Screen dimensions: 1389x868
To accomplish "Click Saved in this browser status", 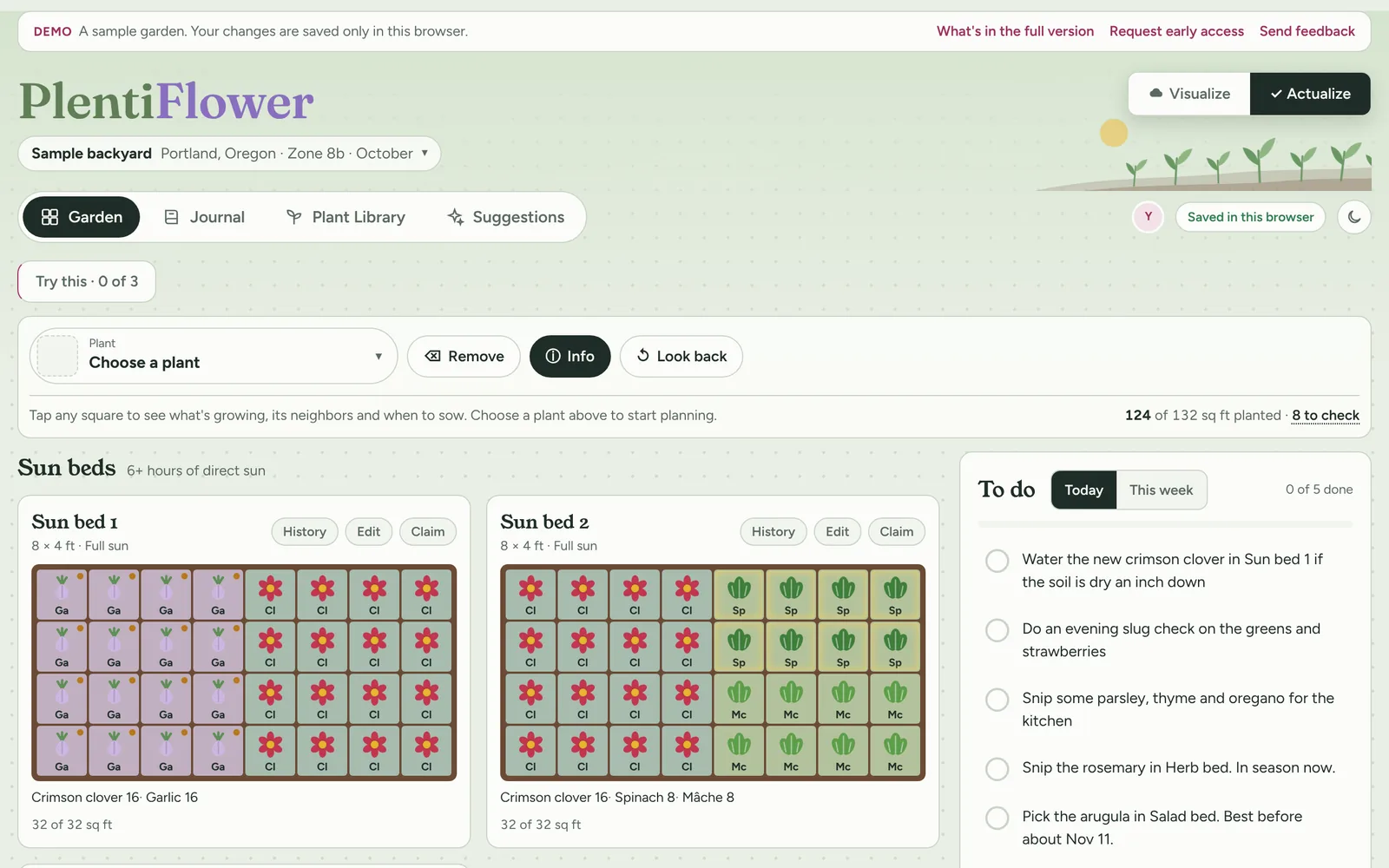I will pos(1250,217).
